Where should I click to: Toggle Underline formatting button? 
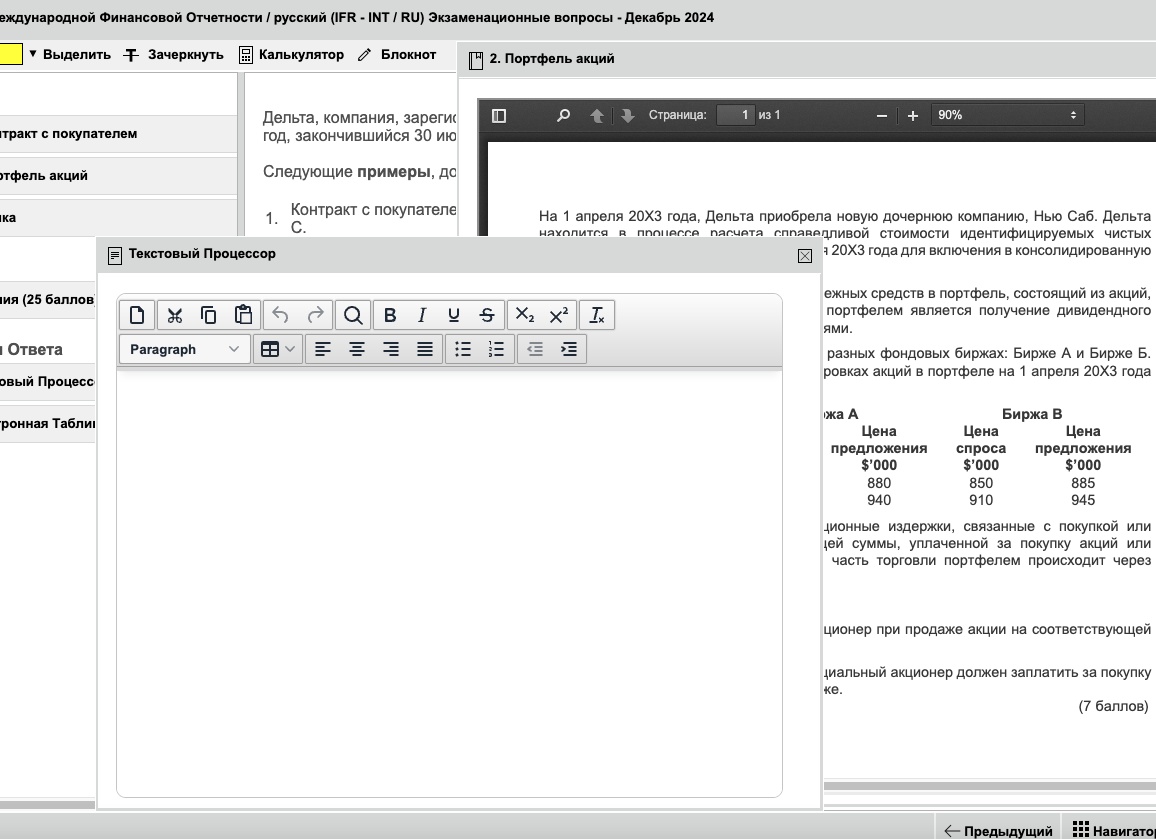coord(454,316)
